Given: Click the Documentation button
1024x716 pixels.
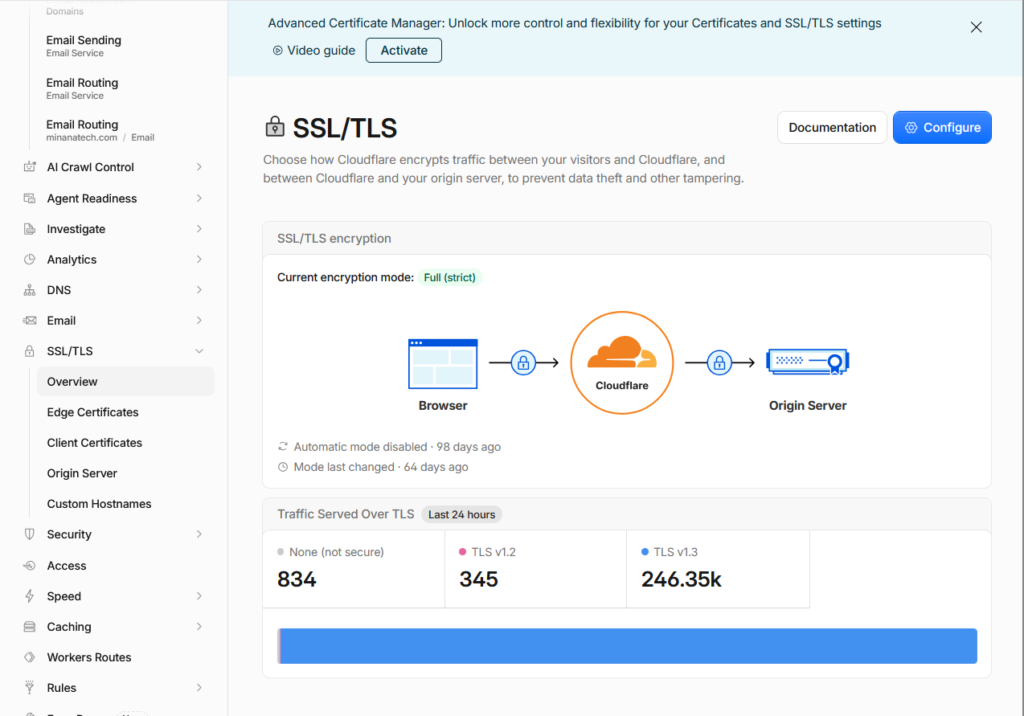Looking at the screenshot, I should [832, 127].
